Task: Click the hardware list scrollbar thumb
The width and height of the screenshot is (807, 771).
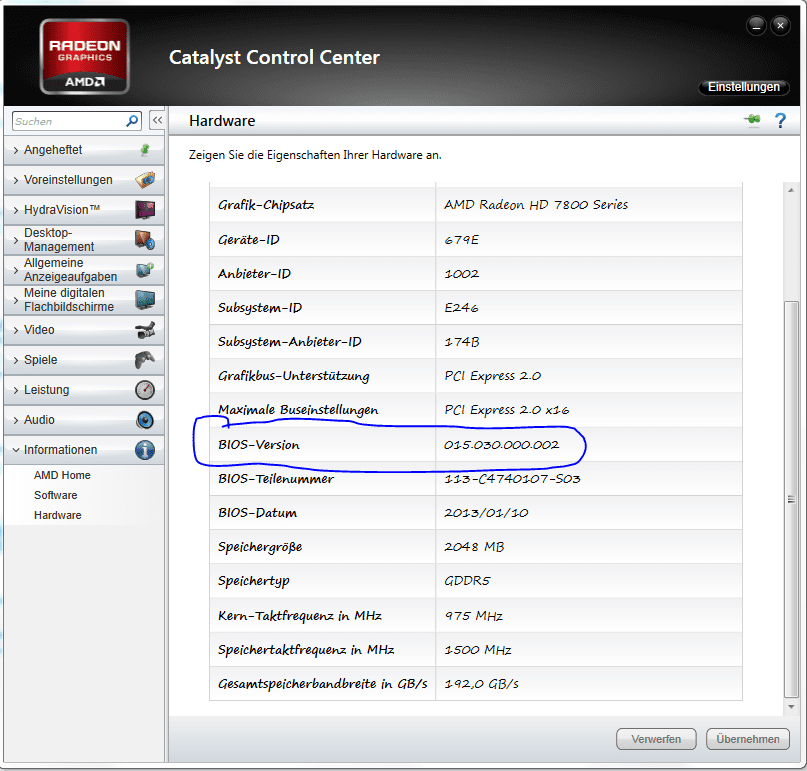Action: [x=791, y=499]
